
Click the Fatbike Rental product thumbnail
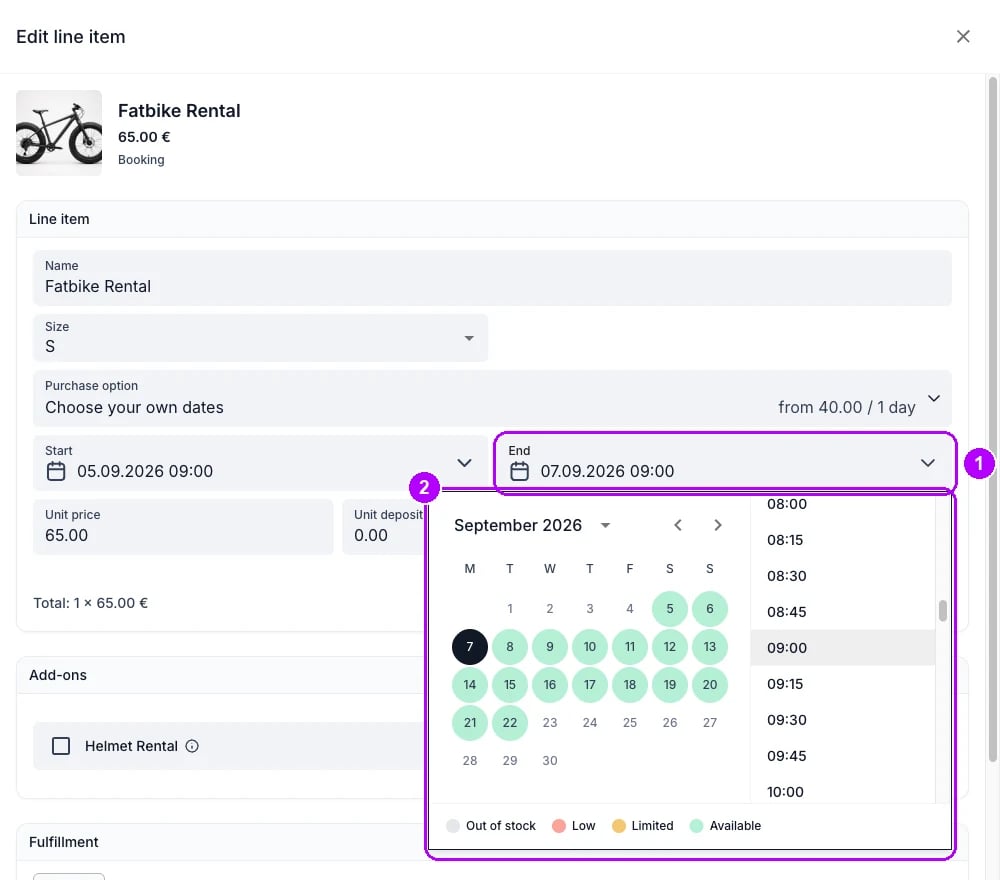(59, 133)
